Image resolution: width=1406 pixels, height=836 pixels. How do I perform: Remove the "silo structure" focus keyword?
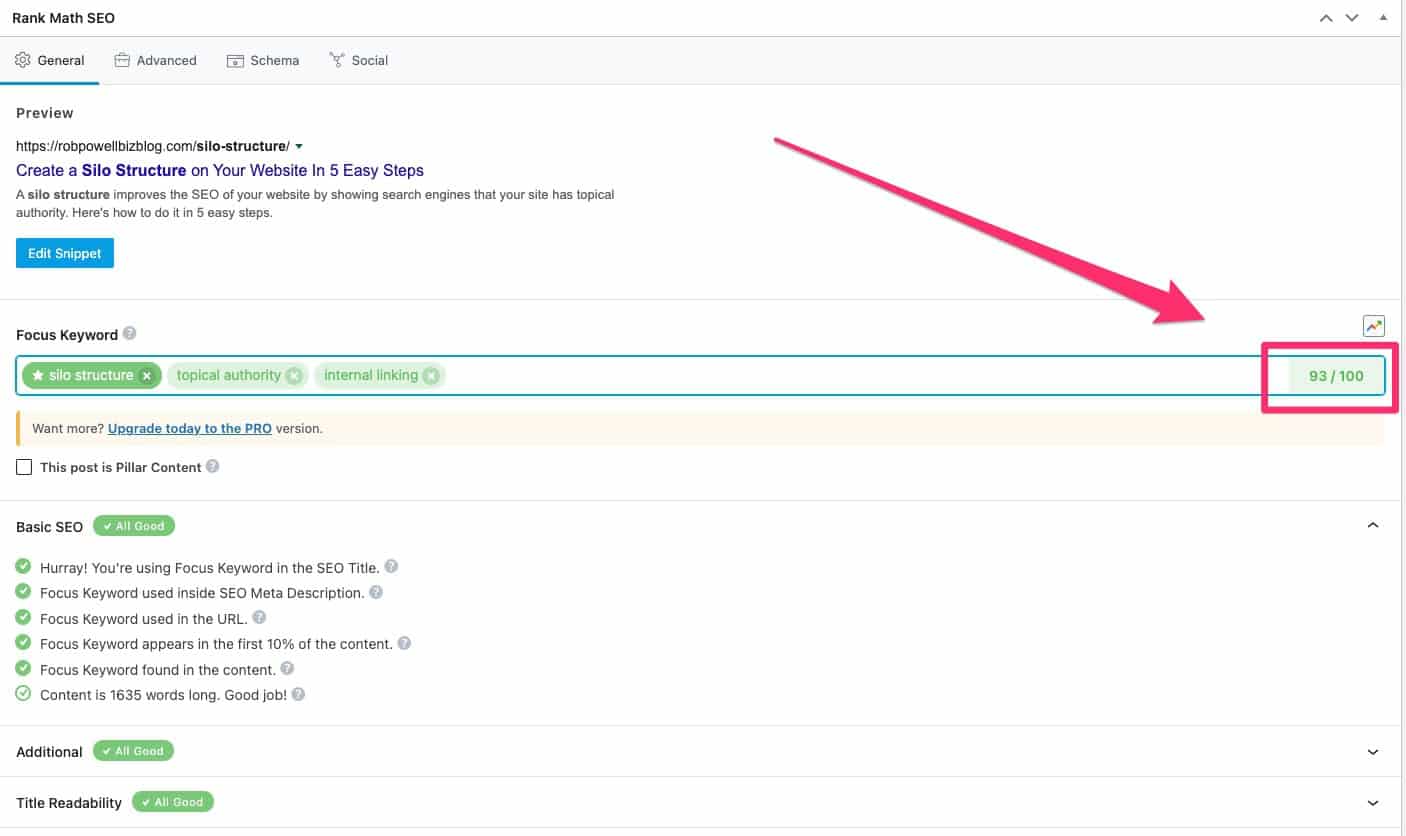[x=146, y=375]
